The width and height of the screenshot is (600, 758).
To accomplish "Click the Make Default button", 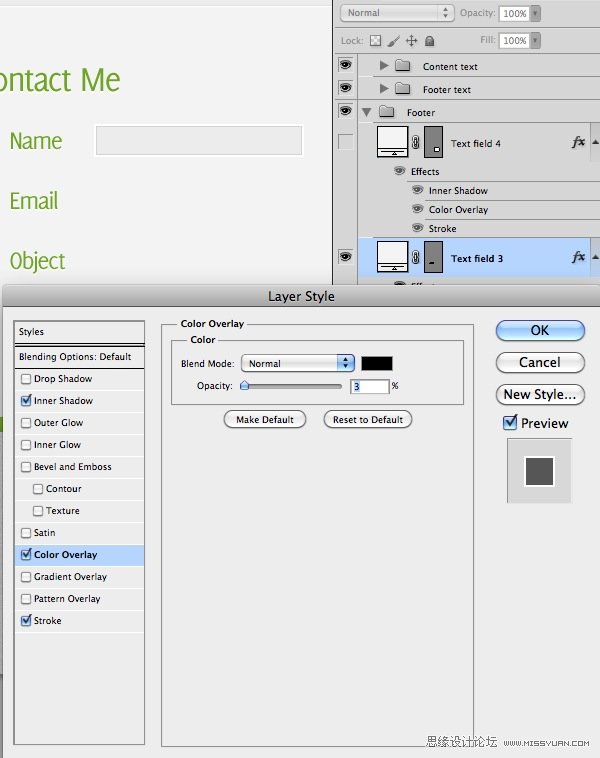I will pyautogui.click(x=265, y=420).
